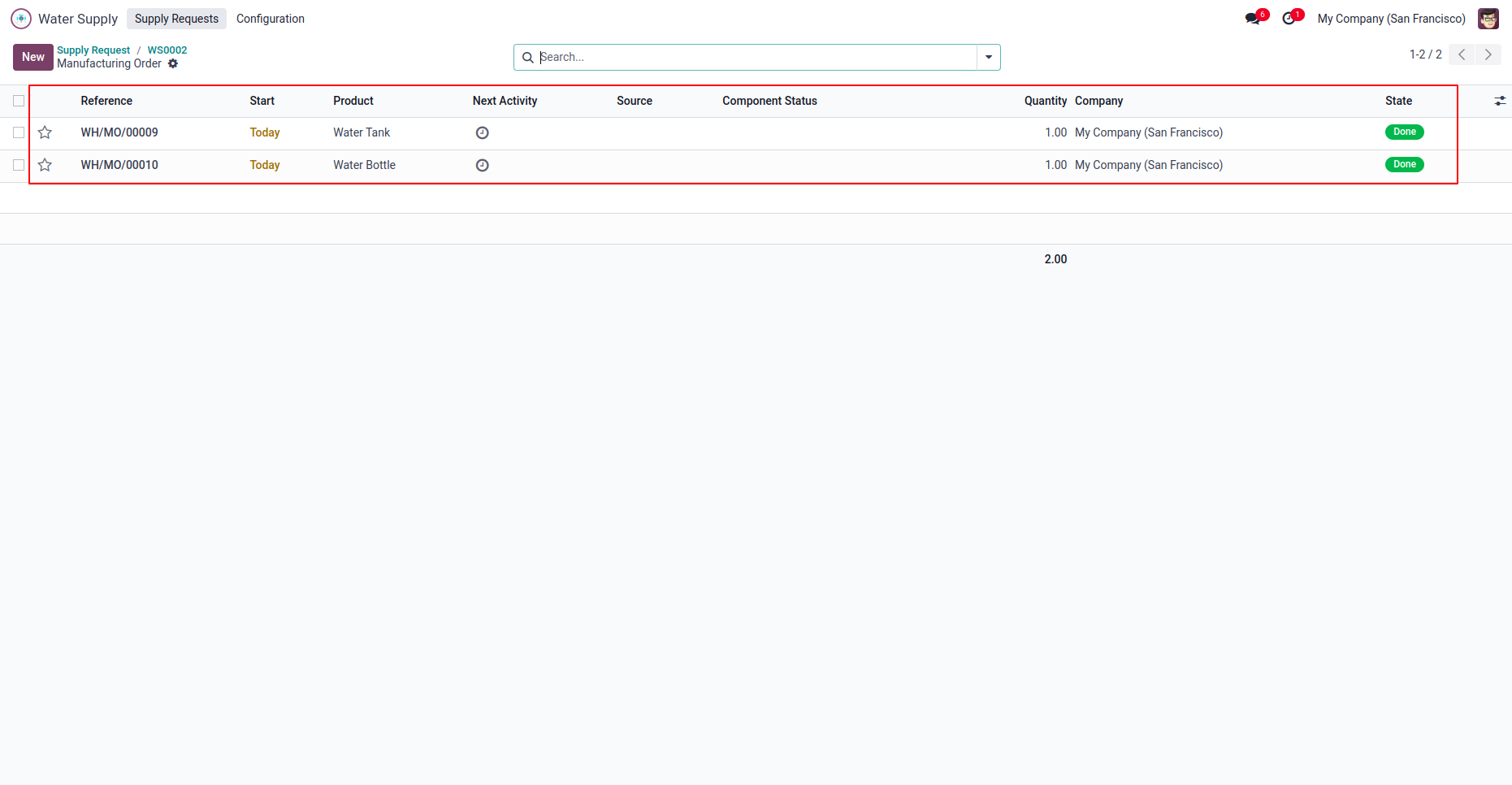Sort by Source column header

coord(635,101)
